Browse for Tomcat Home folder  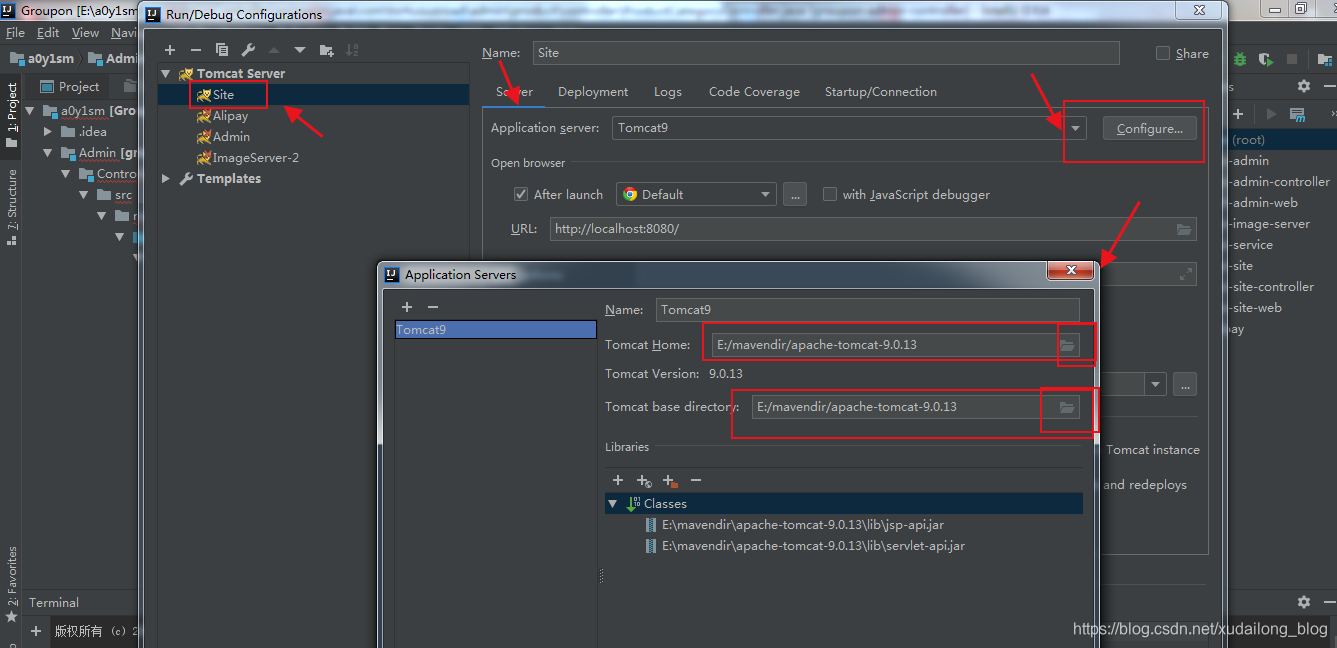coord(1067,345)
